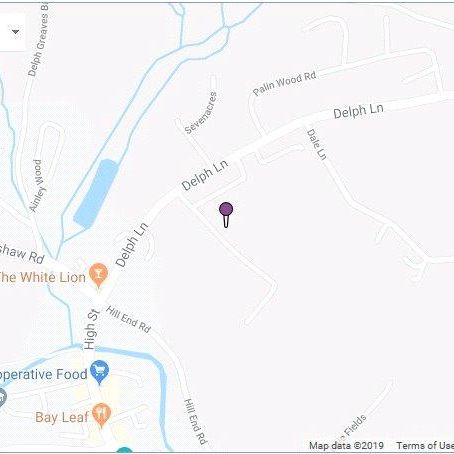Open the Bay Leaf restaurant pin

(102, 415)
